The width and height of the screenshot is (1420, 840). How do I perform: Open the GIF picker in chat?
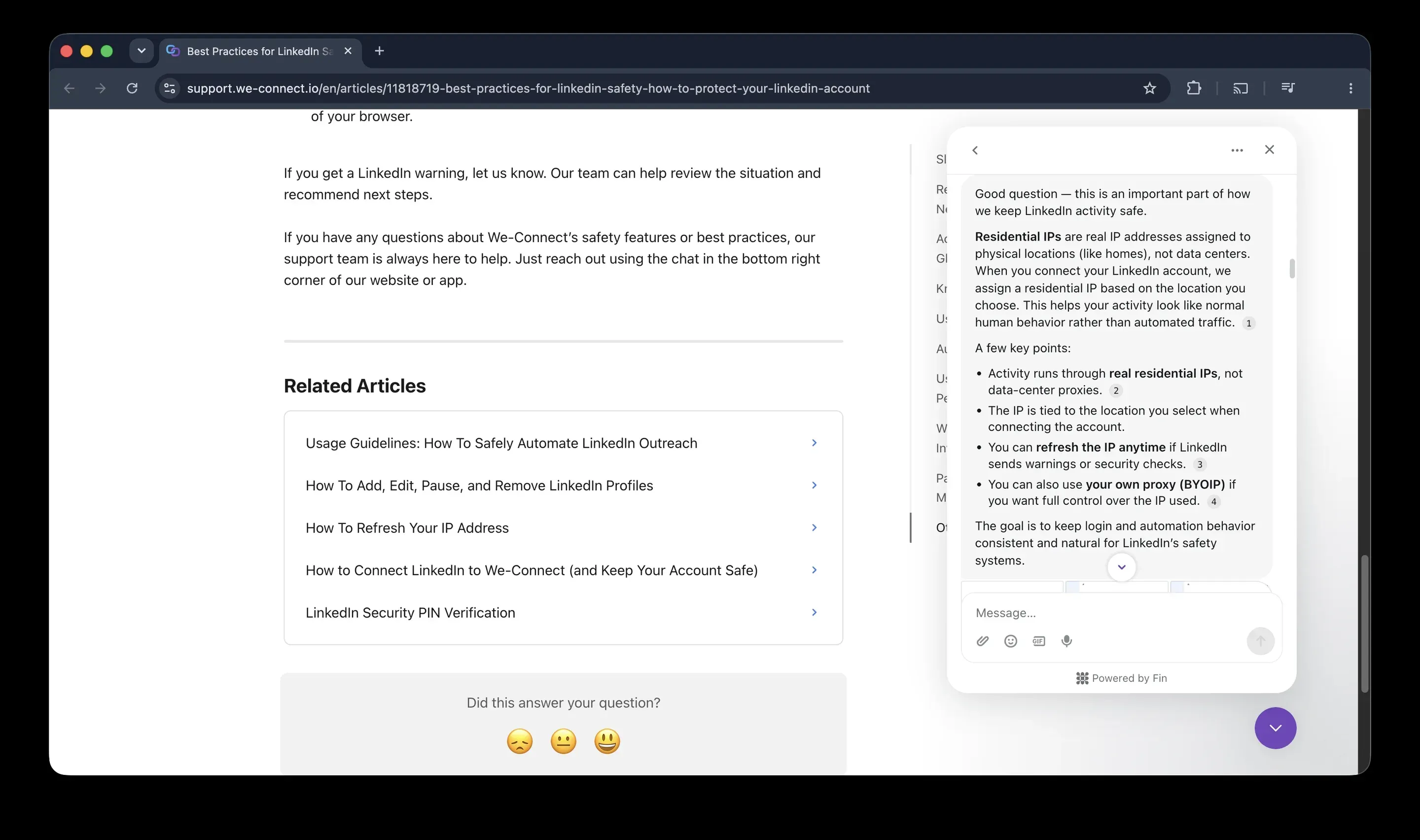tap(1038, 641)
